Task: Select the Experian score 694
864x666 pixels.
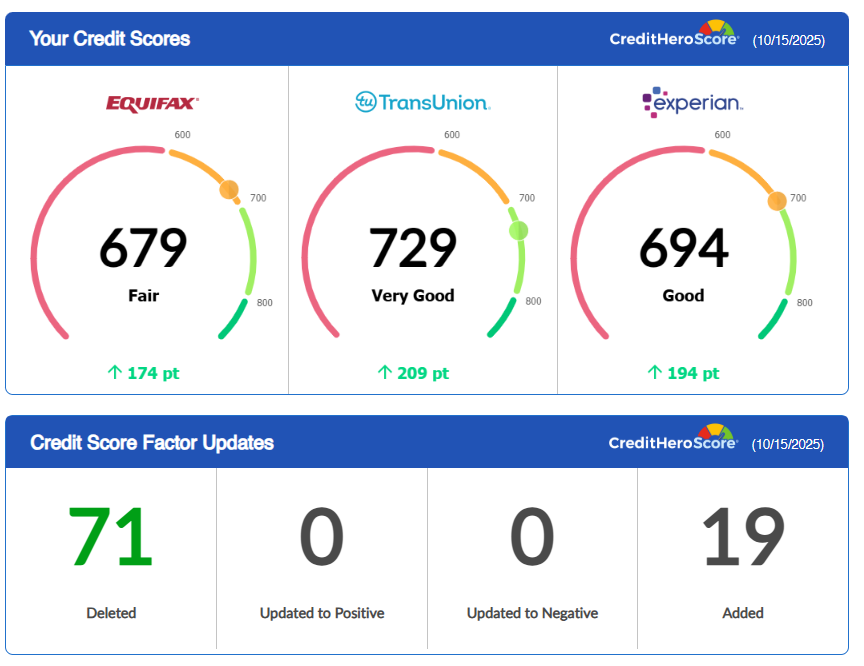Action: [x=683, y=248]
